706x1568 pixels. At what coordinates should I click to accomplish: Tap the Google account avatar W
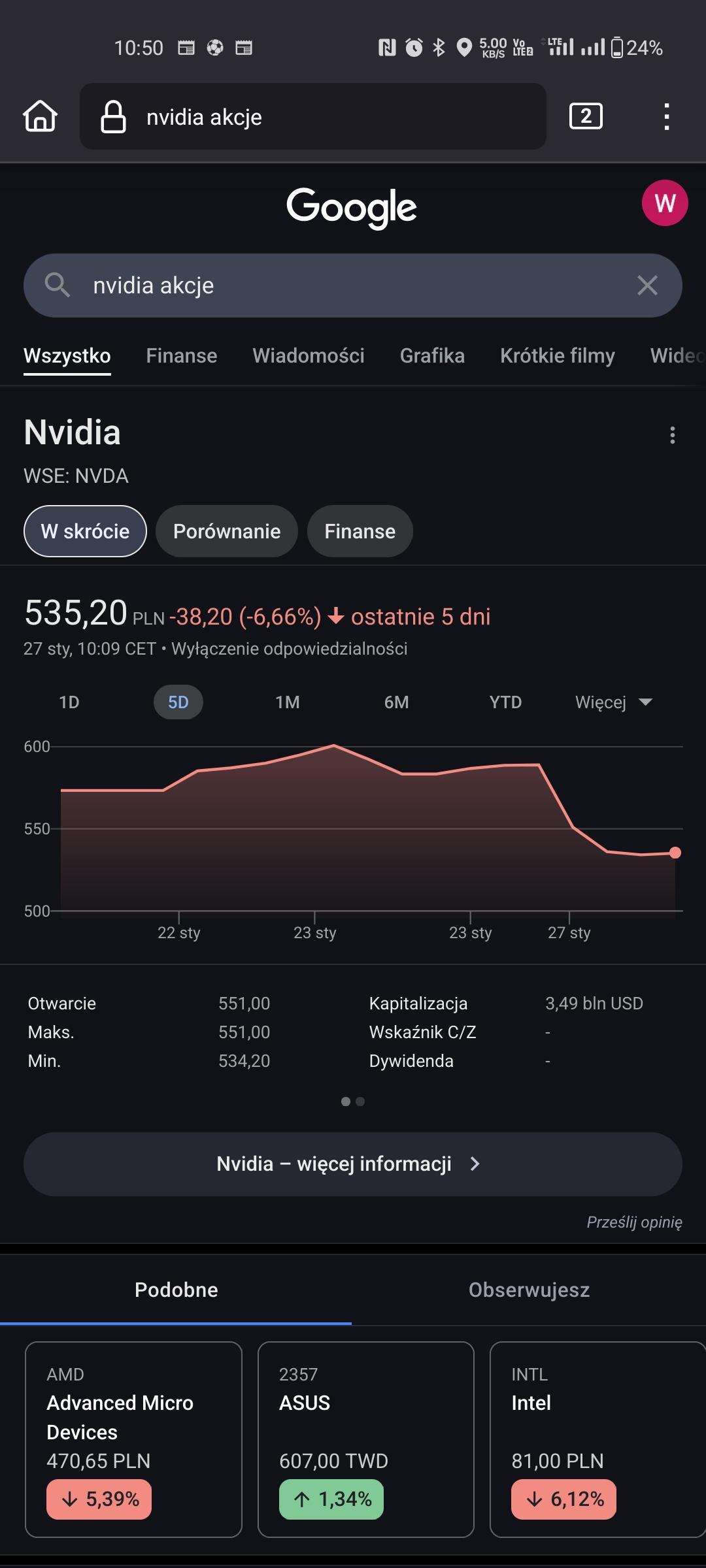click(x=664, y=203)
